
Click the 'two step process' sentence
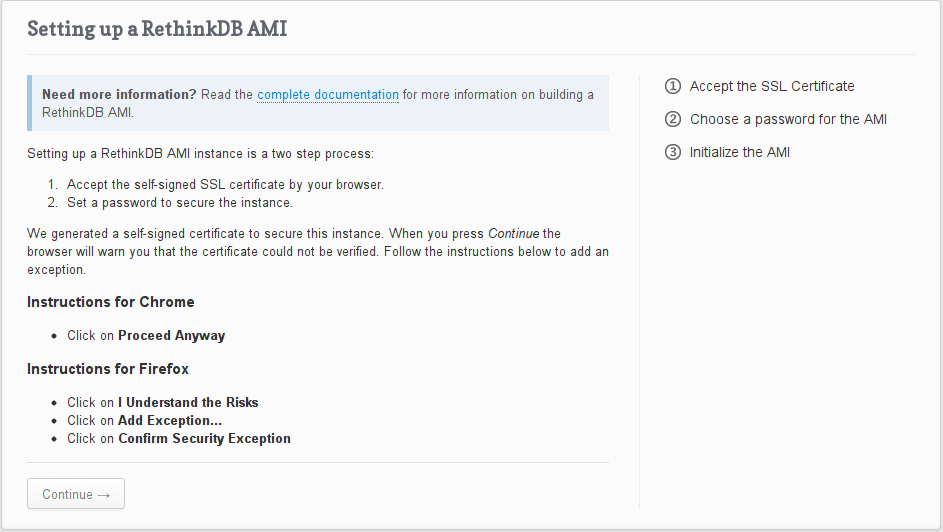[200, 154]
